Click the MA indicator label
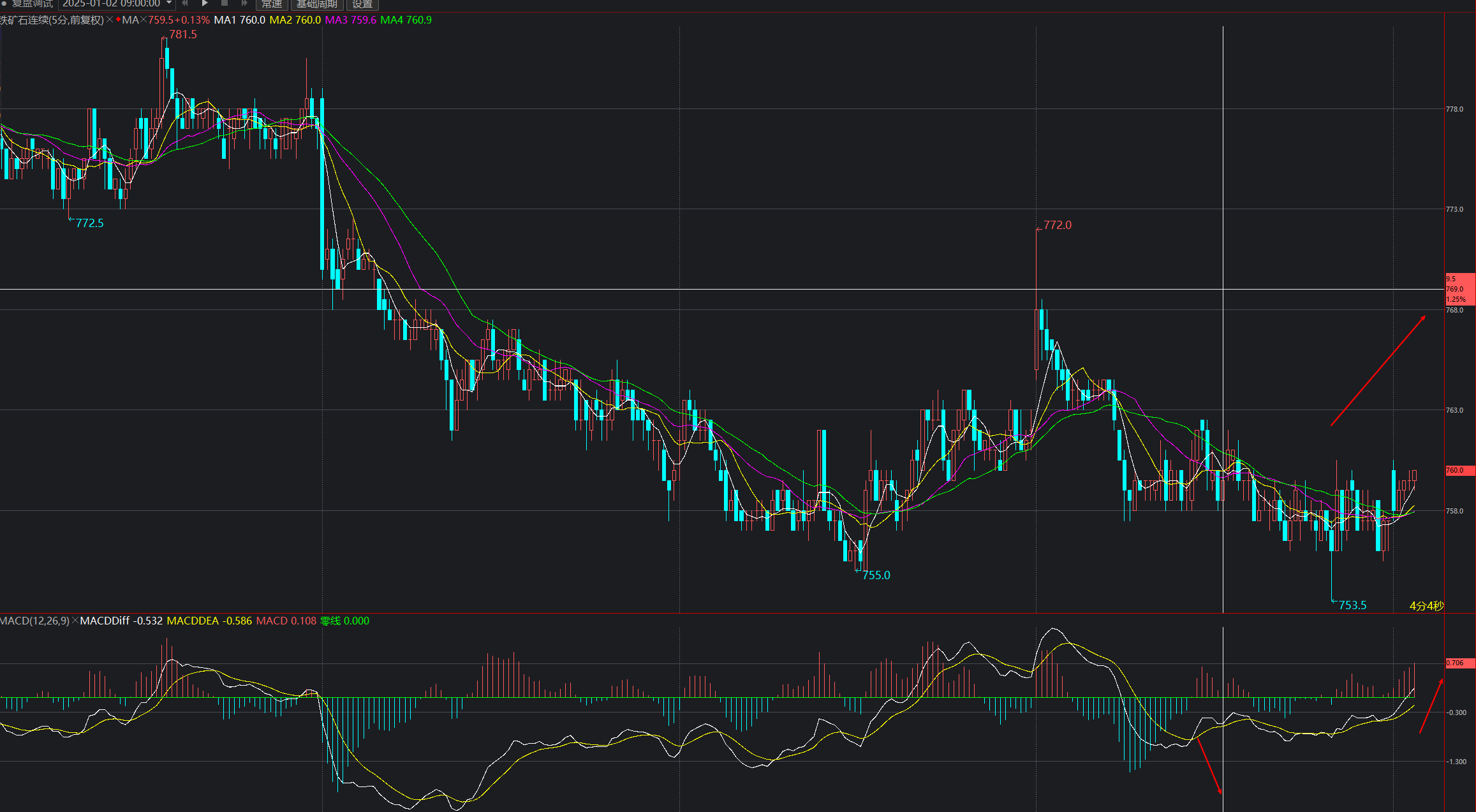Viewport: 1476px width, 812px height. pyautogui.click(x=130, y=20)
